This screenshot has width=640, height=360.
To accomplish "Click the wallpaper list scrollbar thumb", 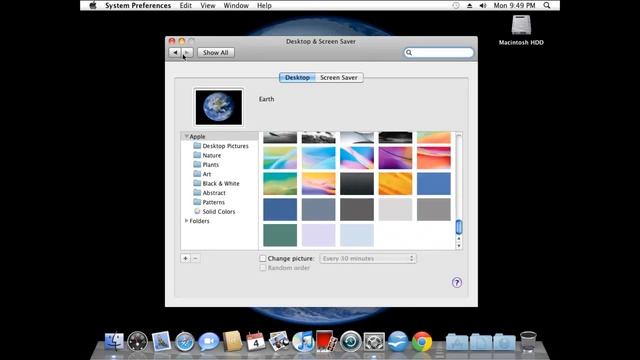I will pyautogui.click(x=459, y=227).
